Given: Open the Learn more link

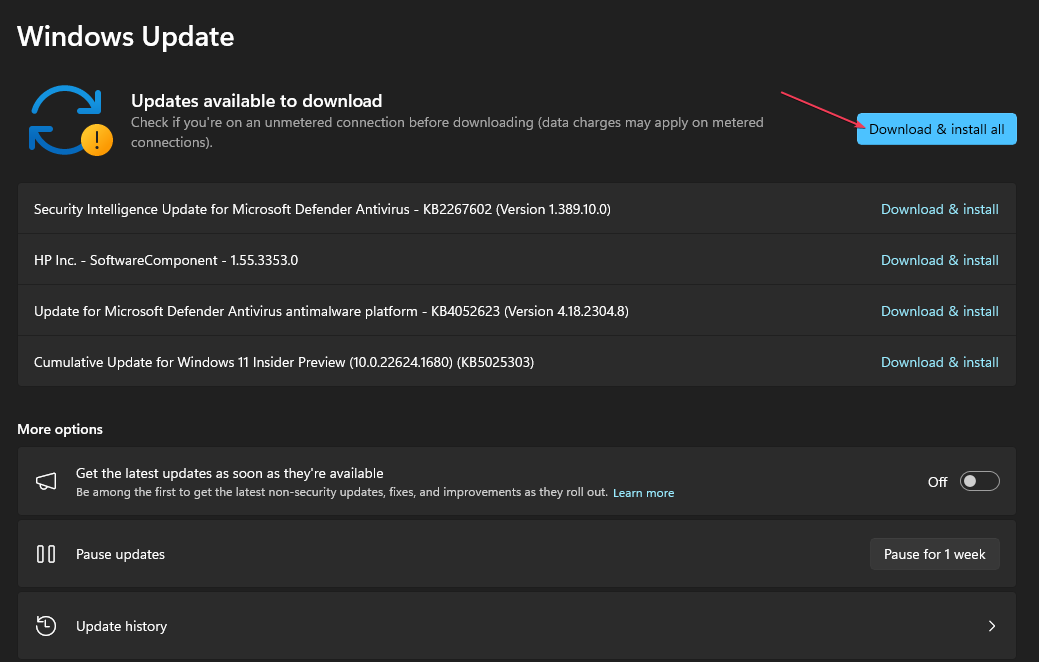Looking at the screenshot, I should [643, 493].
